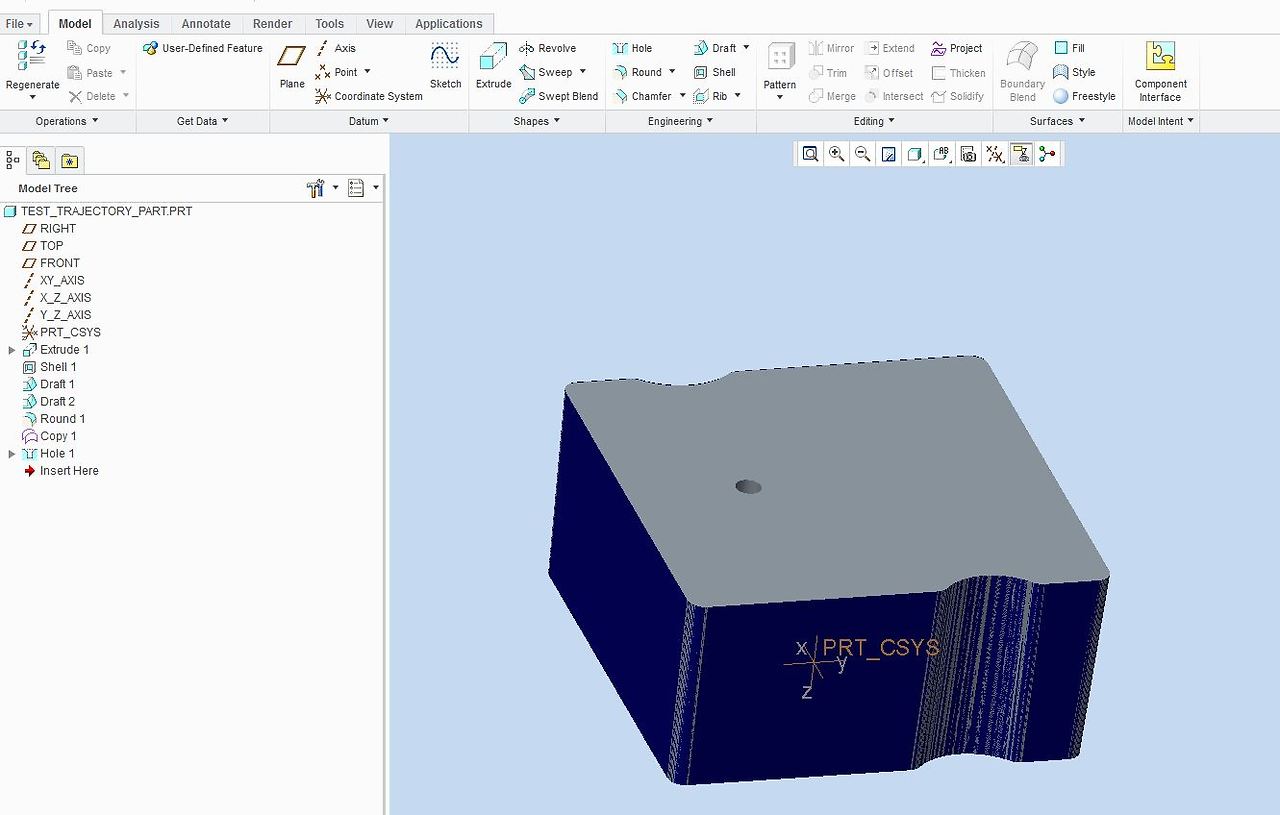
Task: Toggle spin center display
Action: 1047,154
